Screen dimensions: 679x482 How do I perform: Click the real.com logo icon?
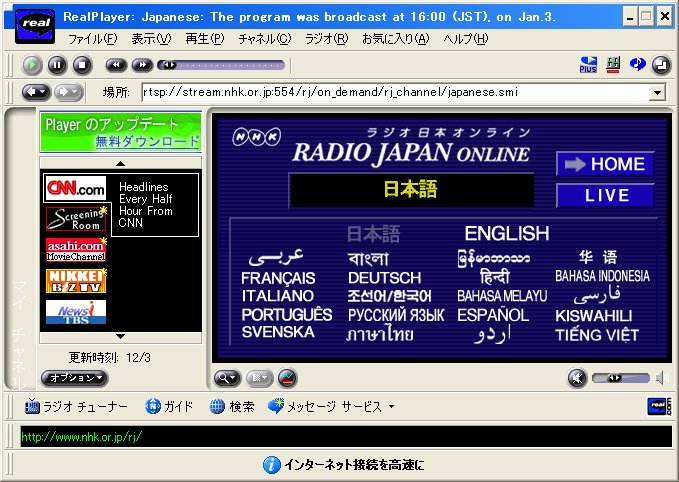(x=659, y=406)
